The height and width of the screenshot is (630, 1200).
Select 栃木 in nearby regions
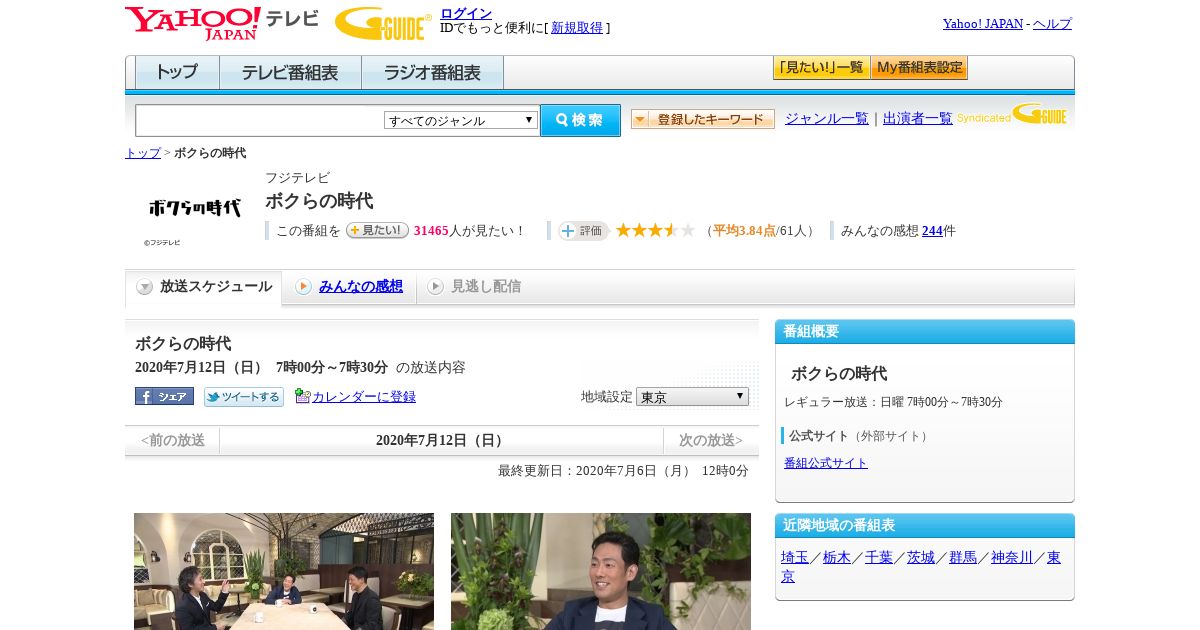(837, 557)
